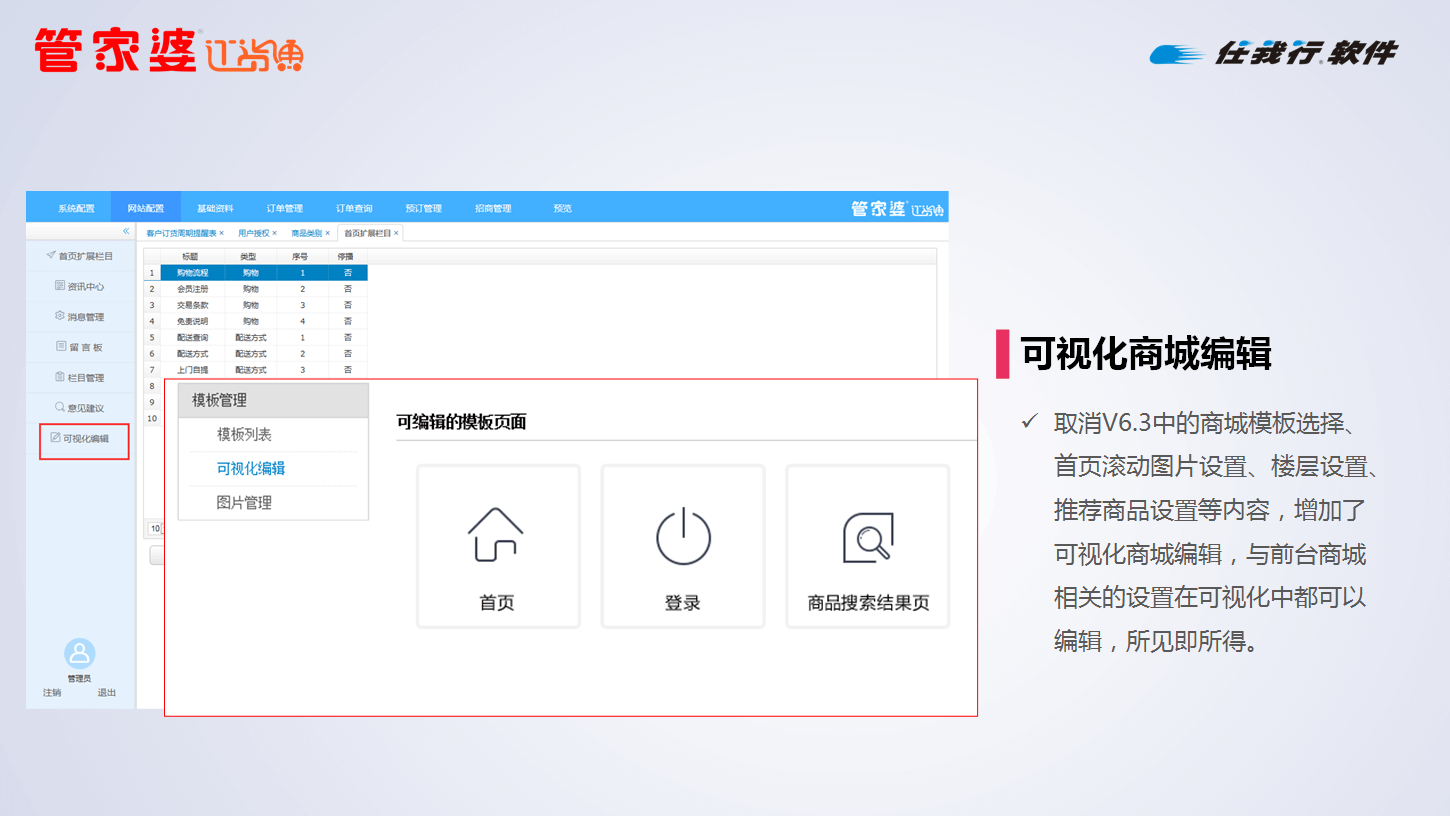This screenshot has width=1450, height=816.
Task: Click the 管理员 user avatar icon
Action: click(x=80, y=654)
